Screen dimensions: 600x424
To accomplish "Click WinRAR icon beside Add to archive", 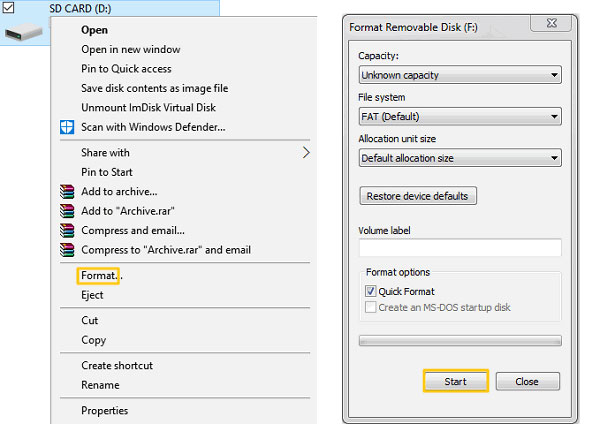I will click(67, 192).
